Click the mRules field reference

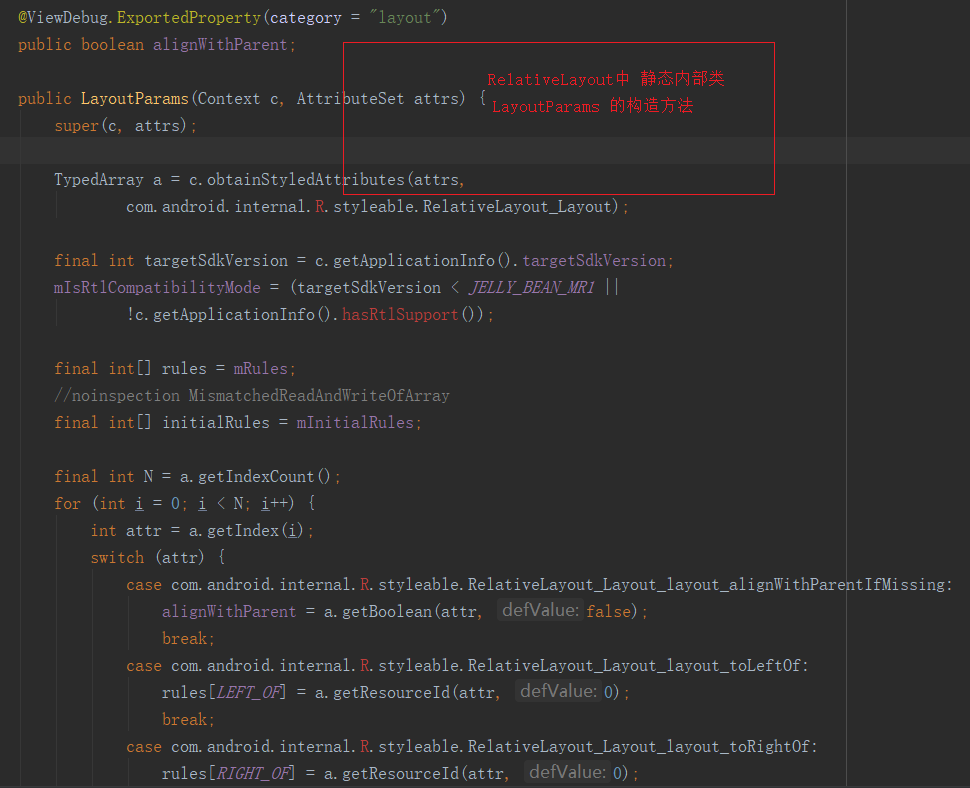260,369
